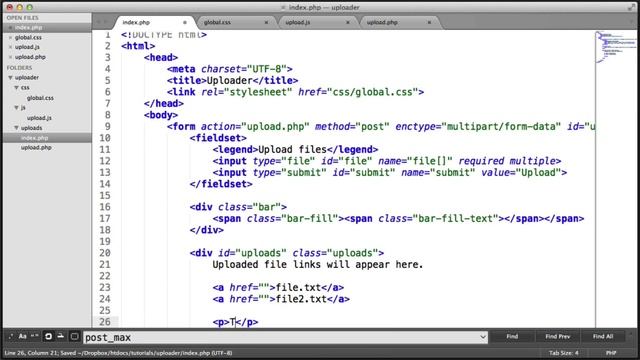Select global.css in Open Files list
Screen dimensions: 640x360
point(28,38)
